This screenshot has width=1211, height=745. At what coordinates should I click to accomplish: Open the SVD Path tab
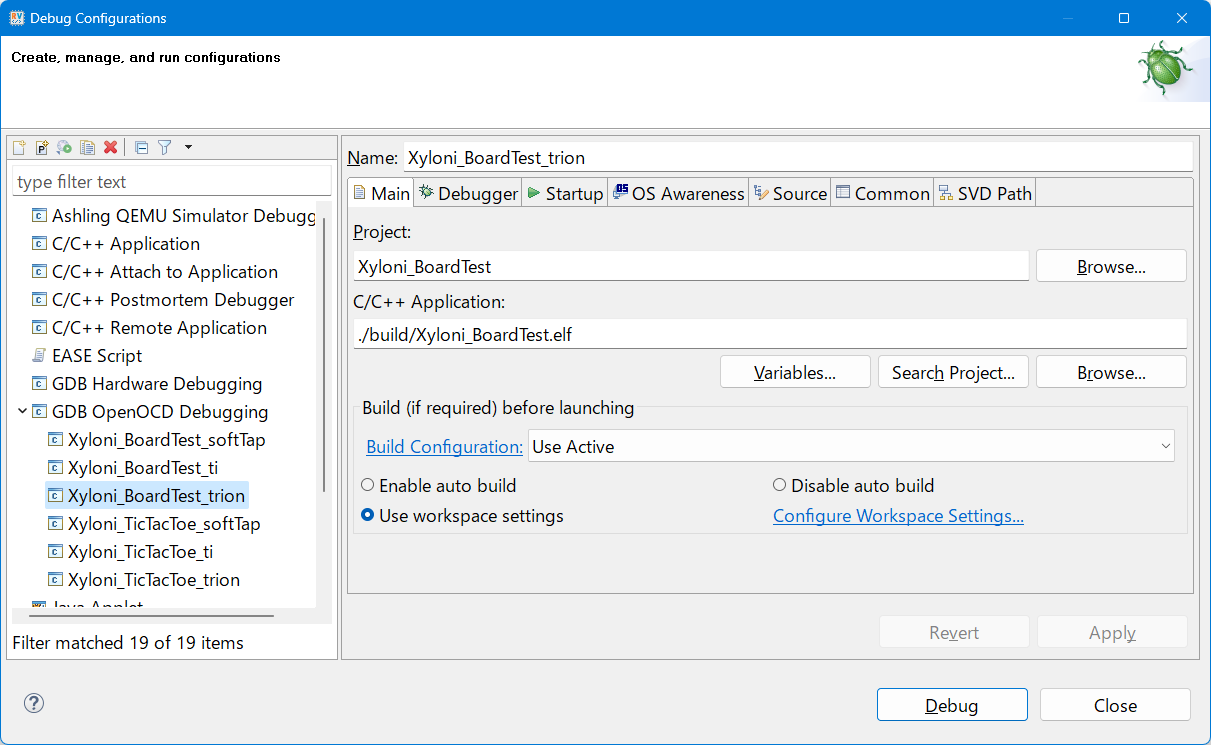coord(984,193)
